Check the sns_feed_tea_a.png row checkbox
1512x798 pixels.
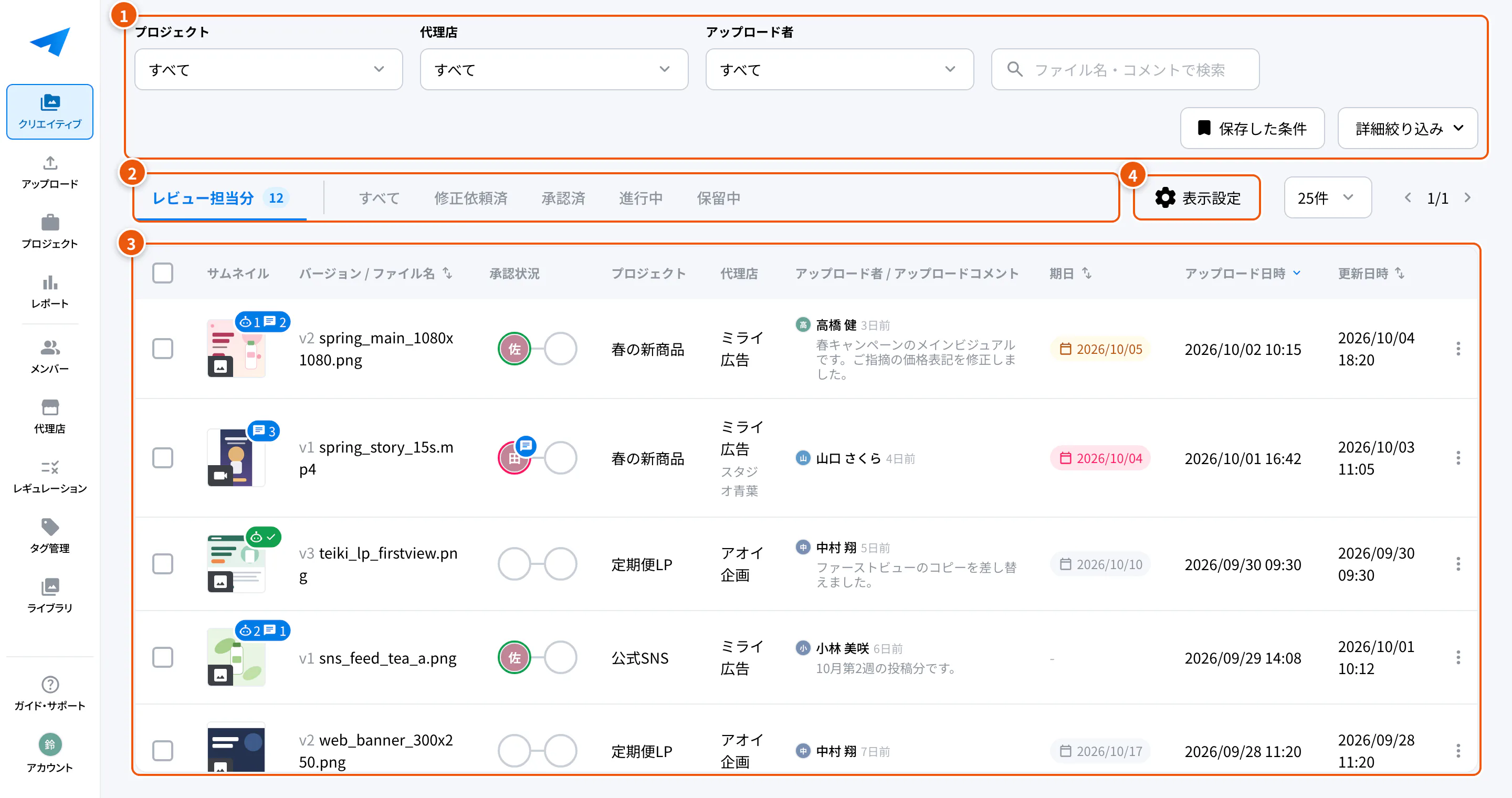click(x=163, y=657)
